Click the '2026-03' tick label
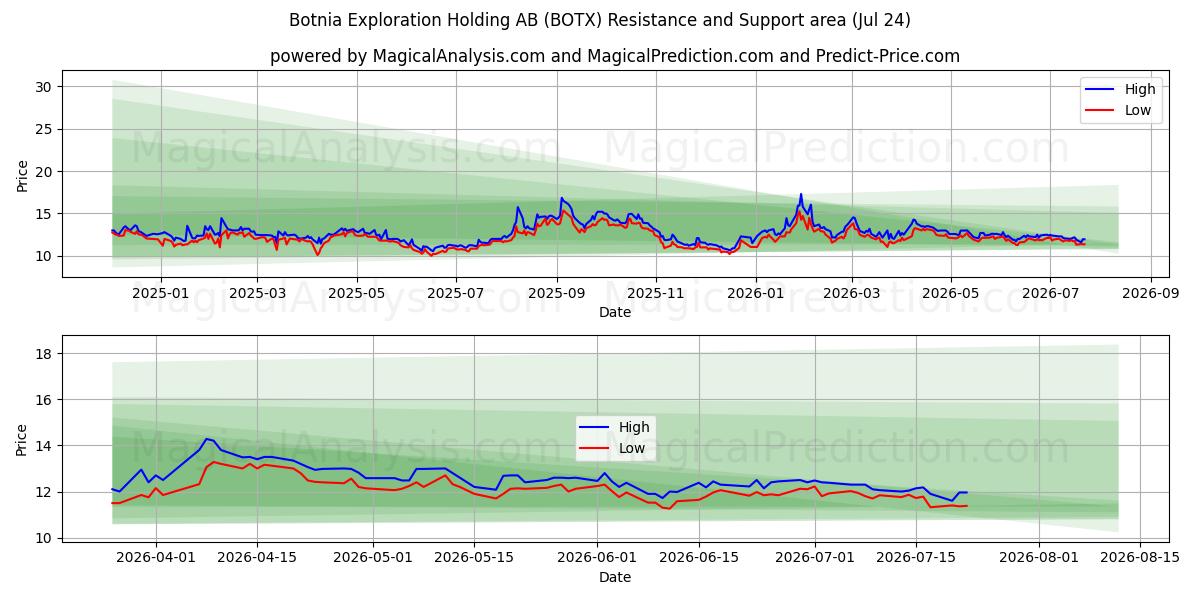This screenshot has width=1200, height=600. click(852, 294)
